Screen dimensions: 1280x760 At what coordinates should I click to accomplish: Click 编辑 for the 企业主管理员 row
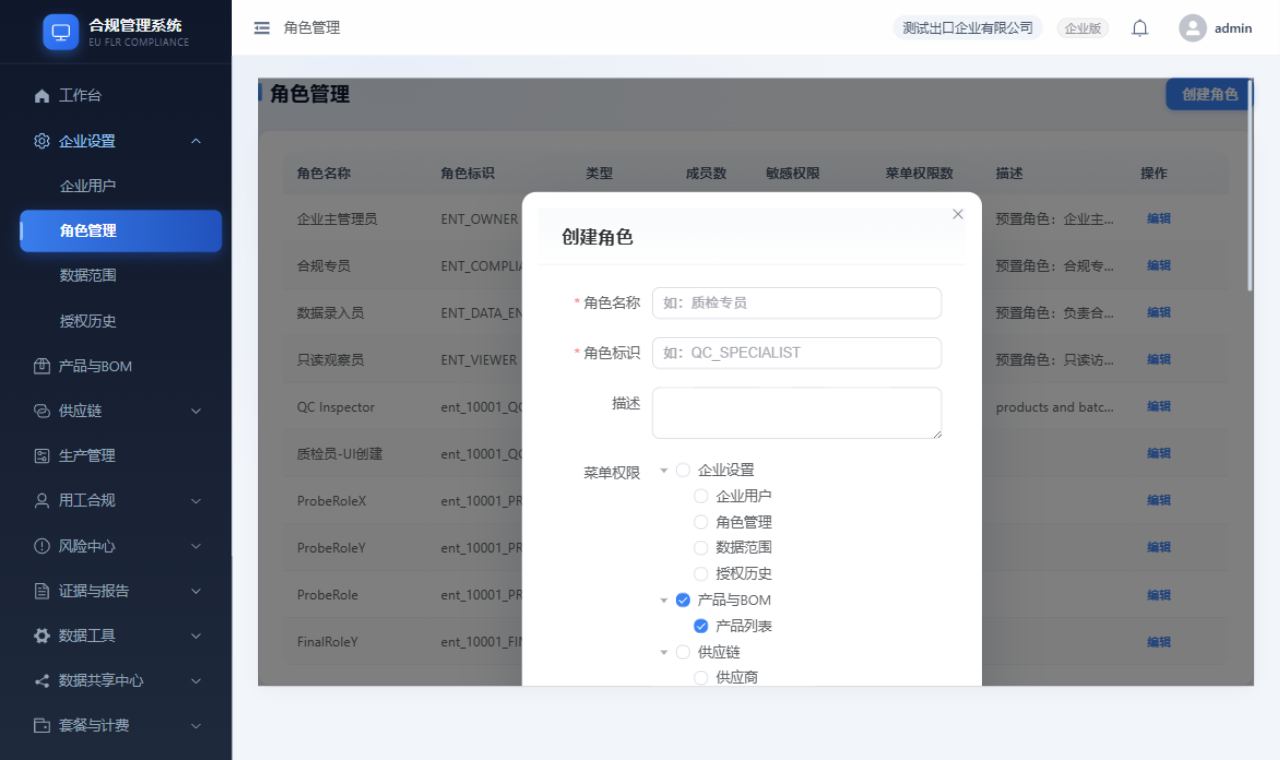(x=1159, y=219)
